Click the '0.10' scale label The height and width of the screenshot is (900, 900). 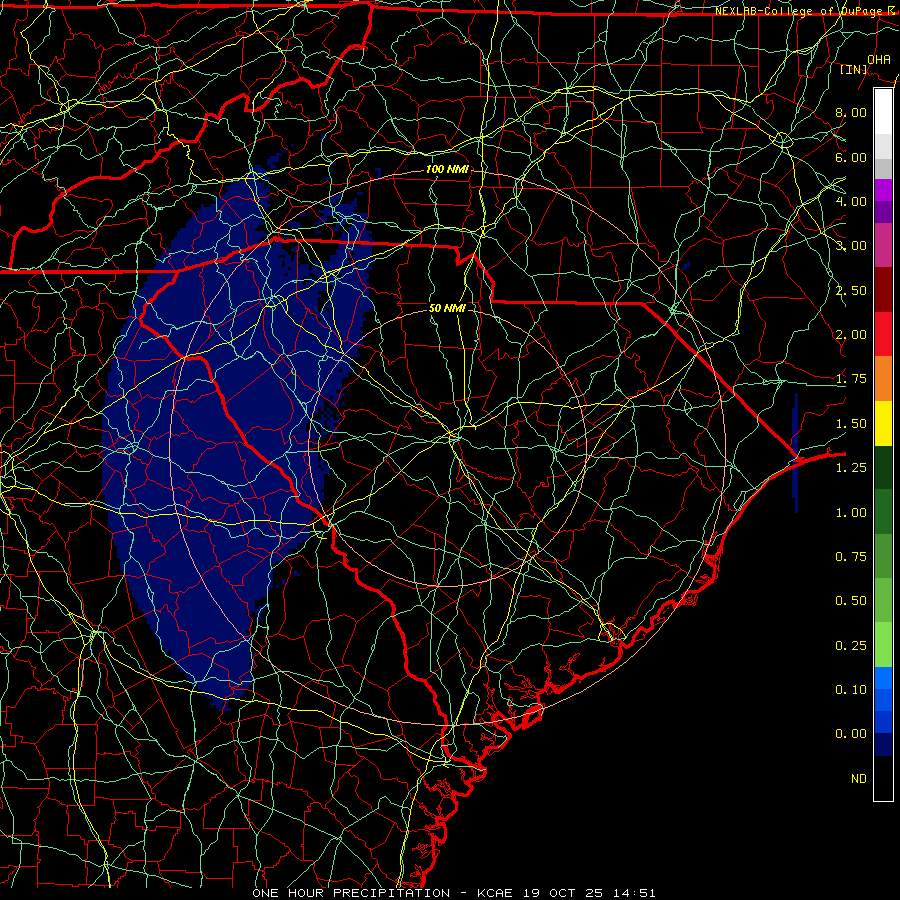[x=851, y=690]
